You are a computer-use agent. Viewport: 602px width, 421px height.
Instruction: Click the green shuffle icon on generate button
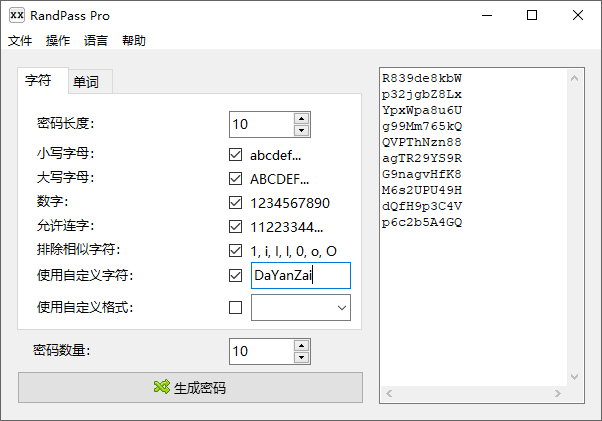point(162,387)
